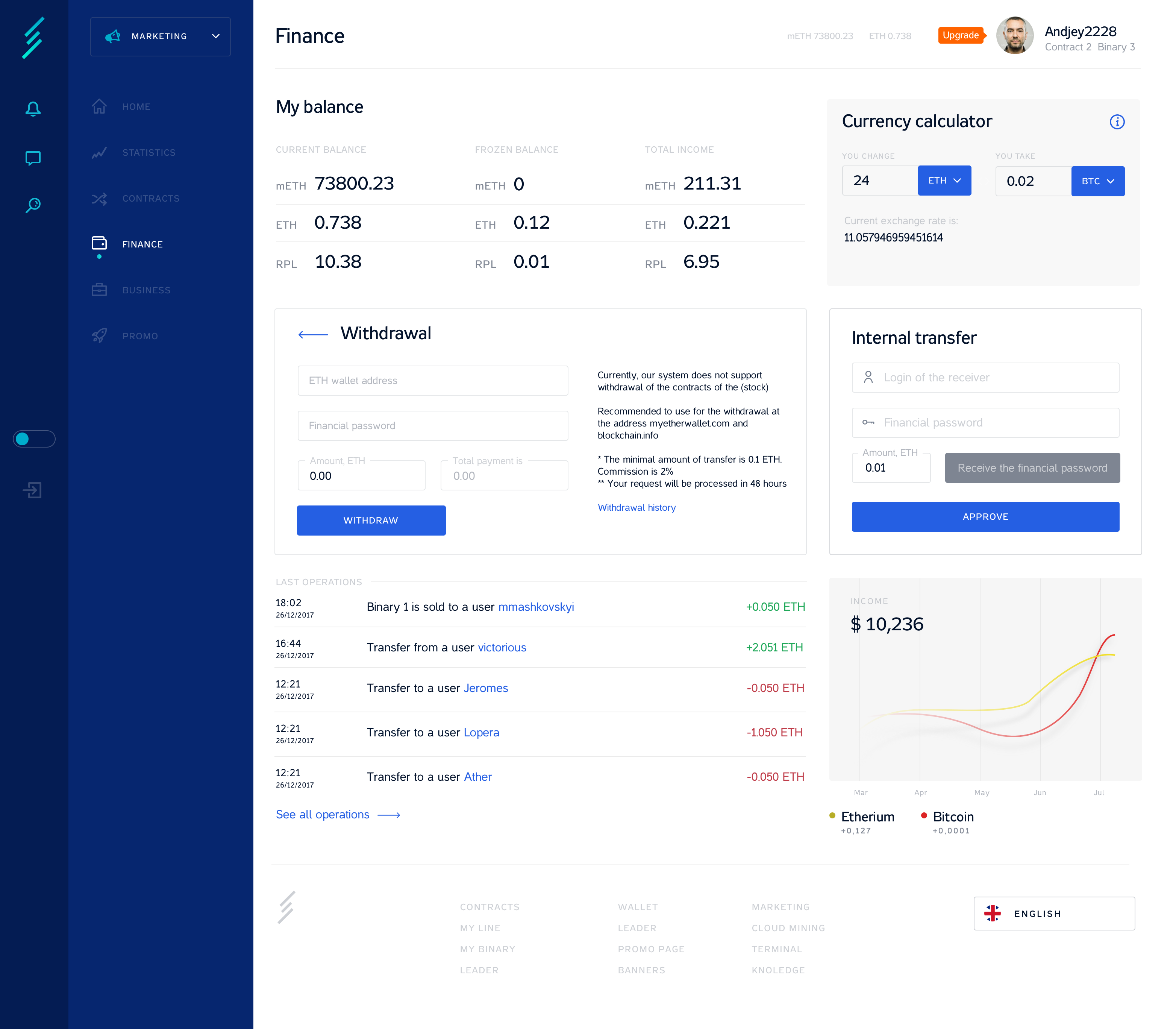Click the Statistics chart icon
The image size is (1176, 1029).
pos(99,152)
